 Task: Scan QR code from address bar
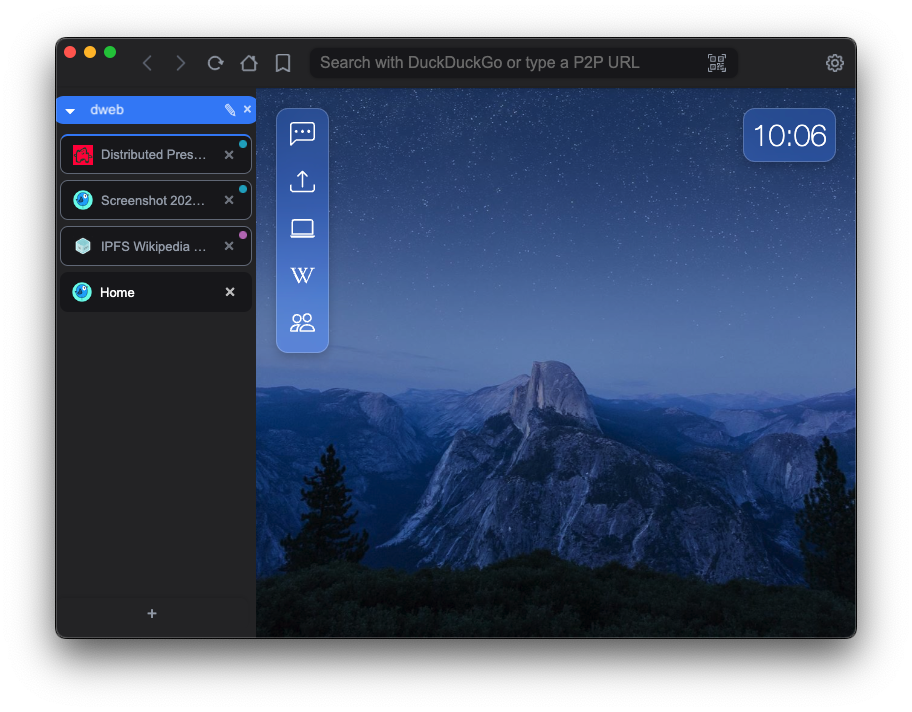(717, 63)
